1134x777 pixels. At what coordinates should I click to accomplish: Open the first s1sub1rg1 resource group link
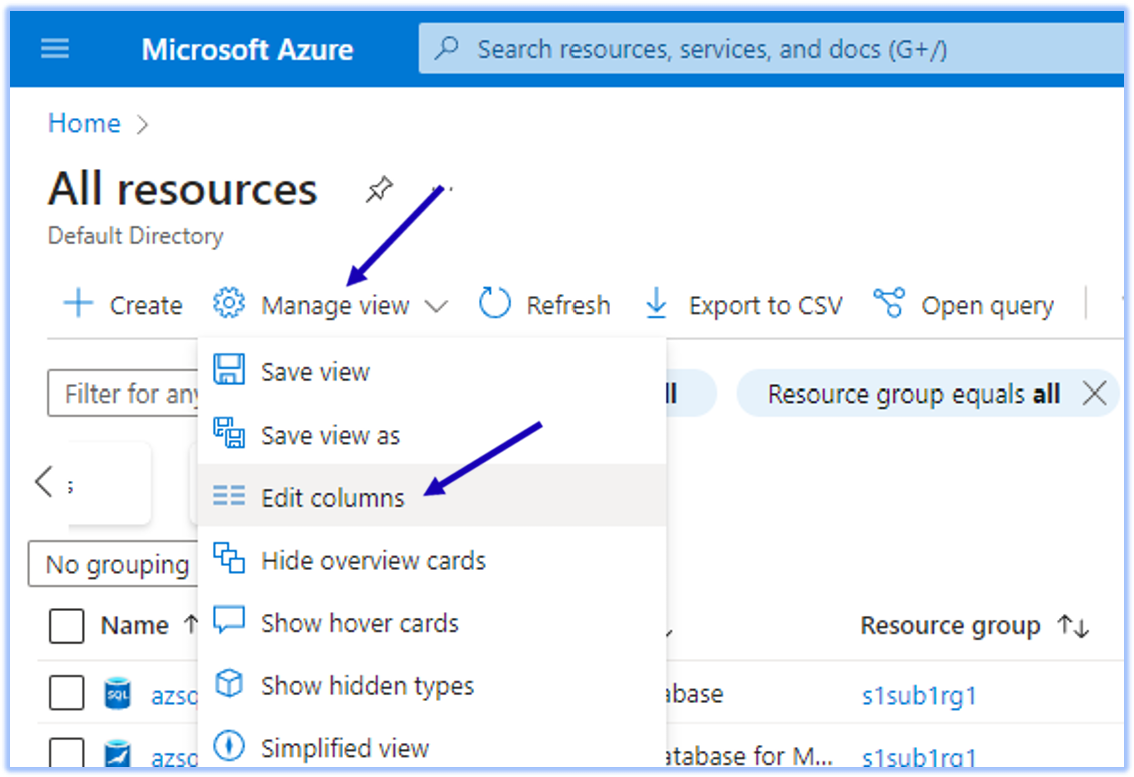(x=918, y=695)
